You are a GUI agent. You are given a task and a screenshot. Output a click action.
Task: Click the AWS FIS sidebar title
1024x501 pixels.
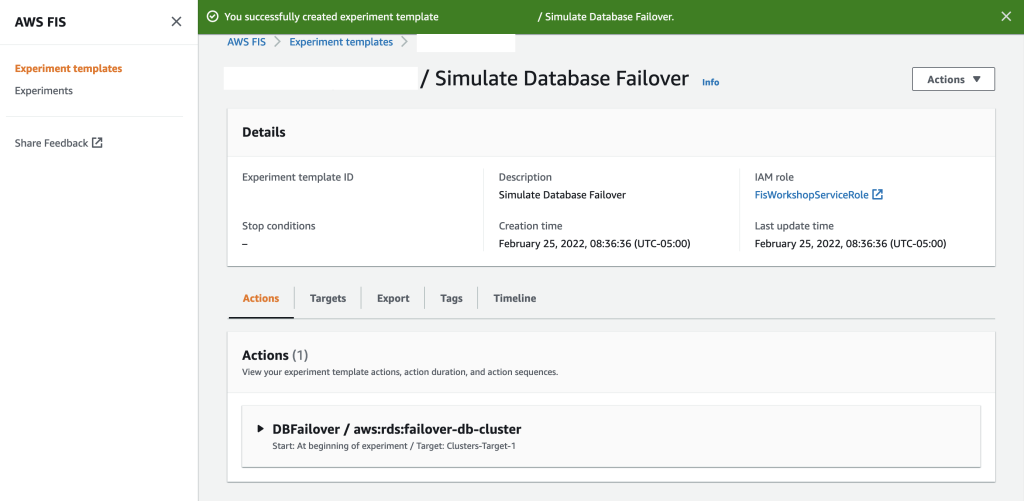click(40, 22)
